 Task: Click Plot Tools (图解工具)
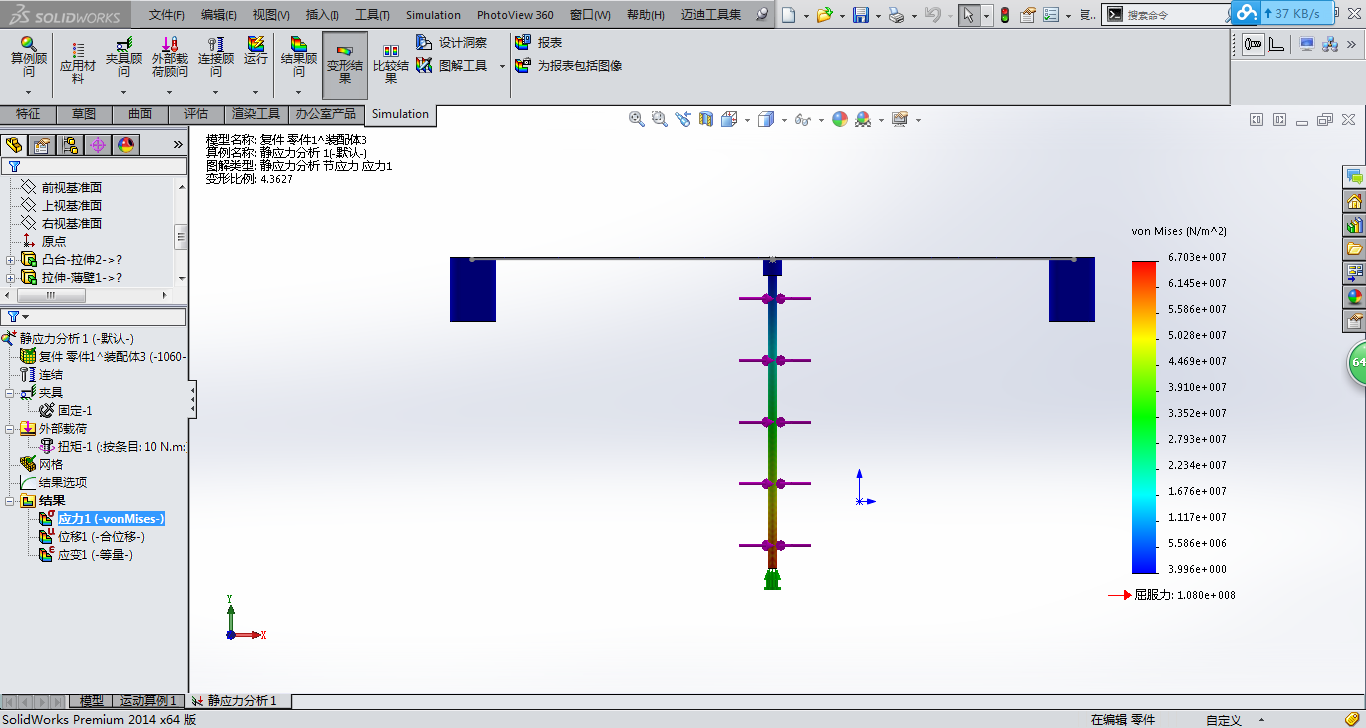point(451,65)
